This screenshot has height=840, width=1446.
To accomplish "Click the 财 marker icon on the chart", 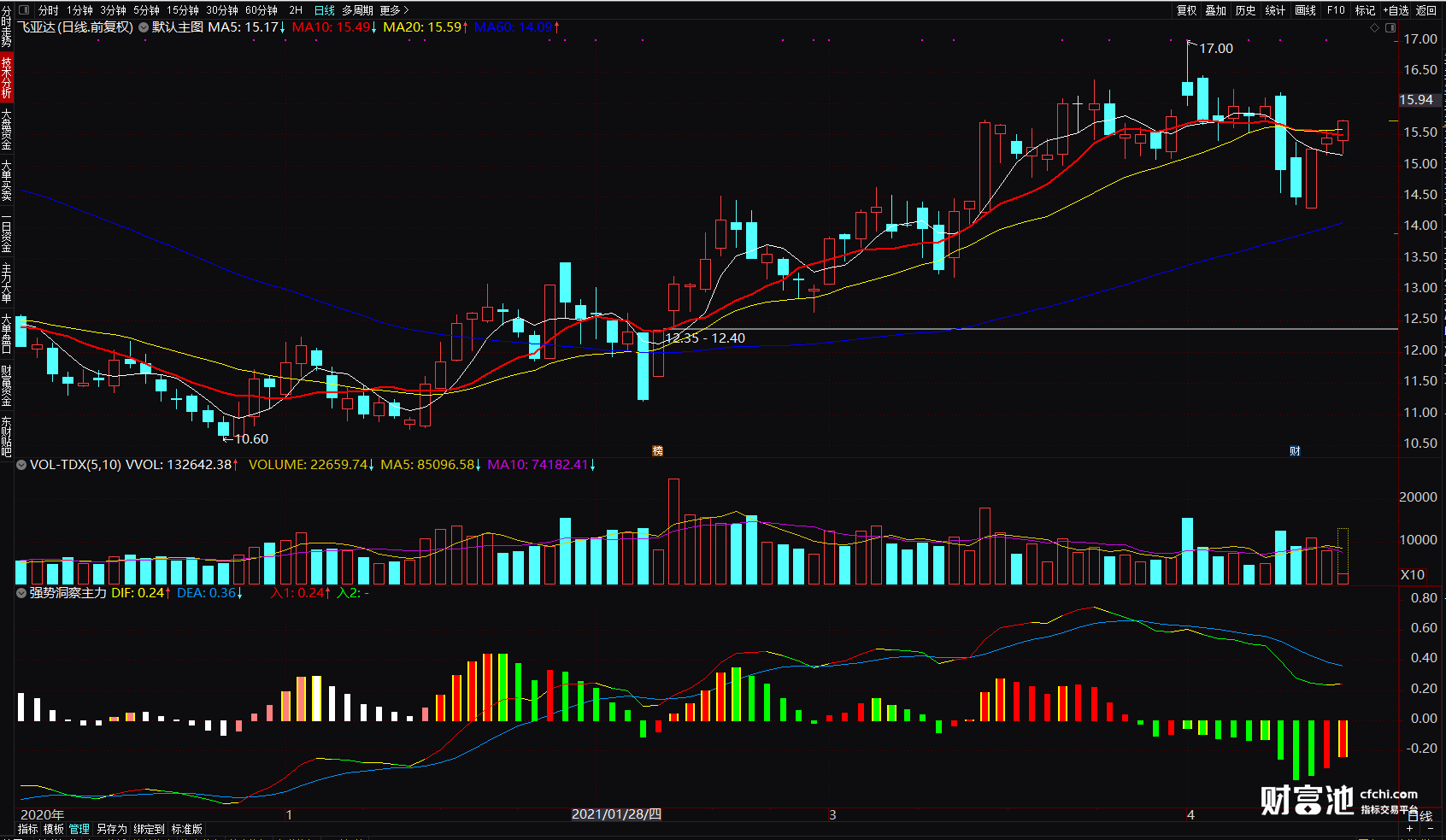I will coord(1295,450).
